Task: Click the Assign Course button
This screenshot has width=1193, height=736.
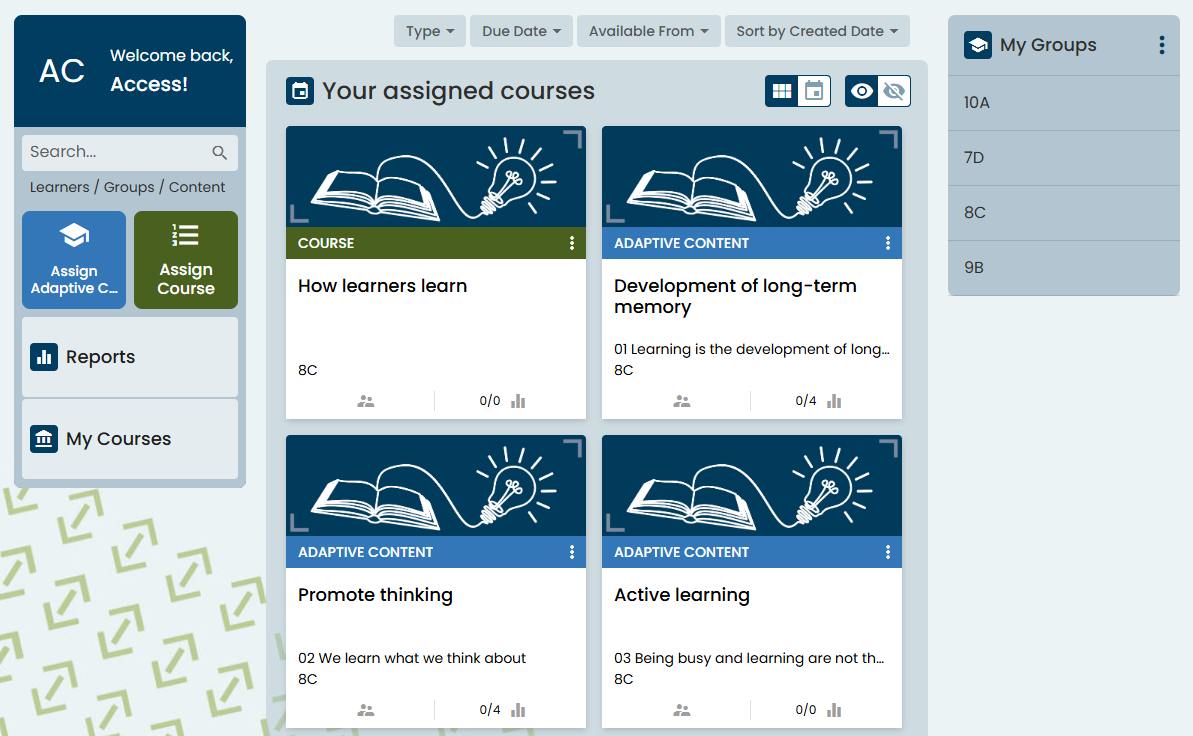Action: pyautogui.click(x=186, y=260)
